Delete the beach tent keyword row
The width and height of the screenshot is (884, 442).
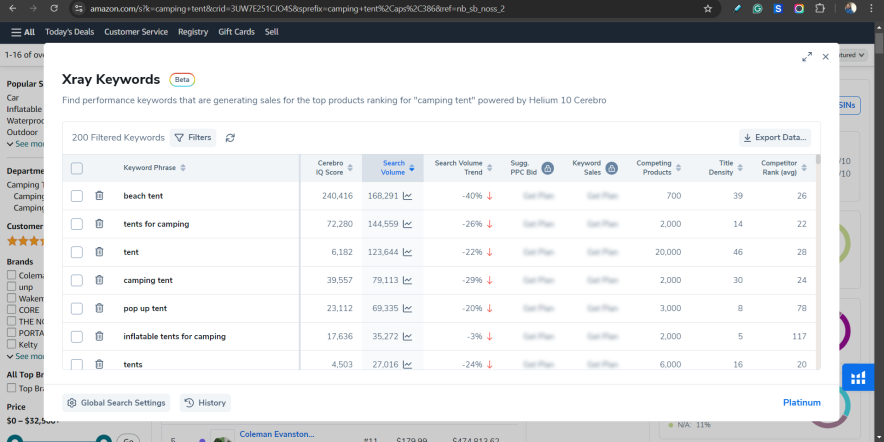click(x=99, y=196)
